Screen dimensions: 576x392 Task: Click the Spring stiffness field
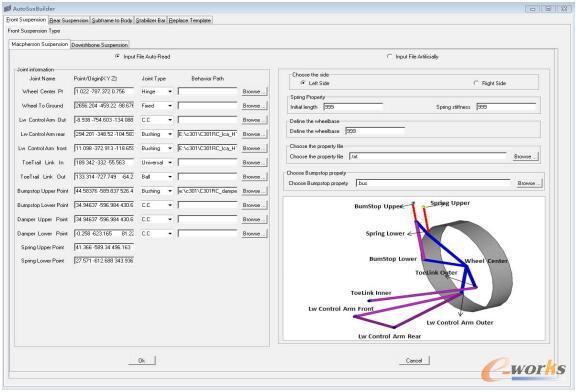click(506, 107)
